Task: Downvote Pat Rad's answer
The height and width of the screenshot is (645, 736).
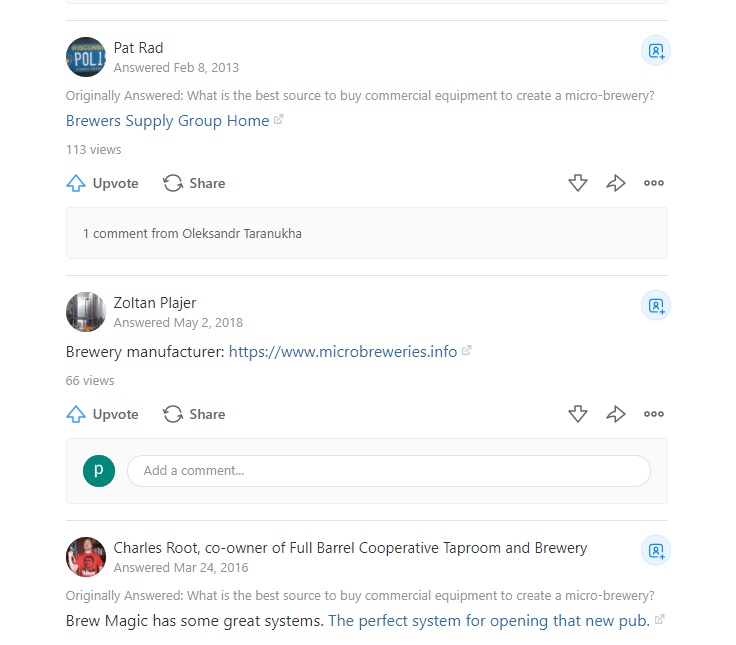Action: coord(577,183)
